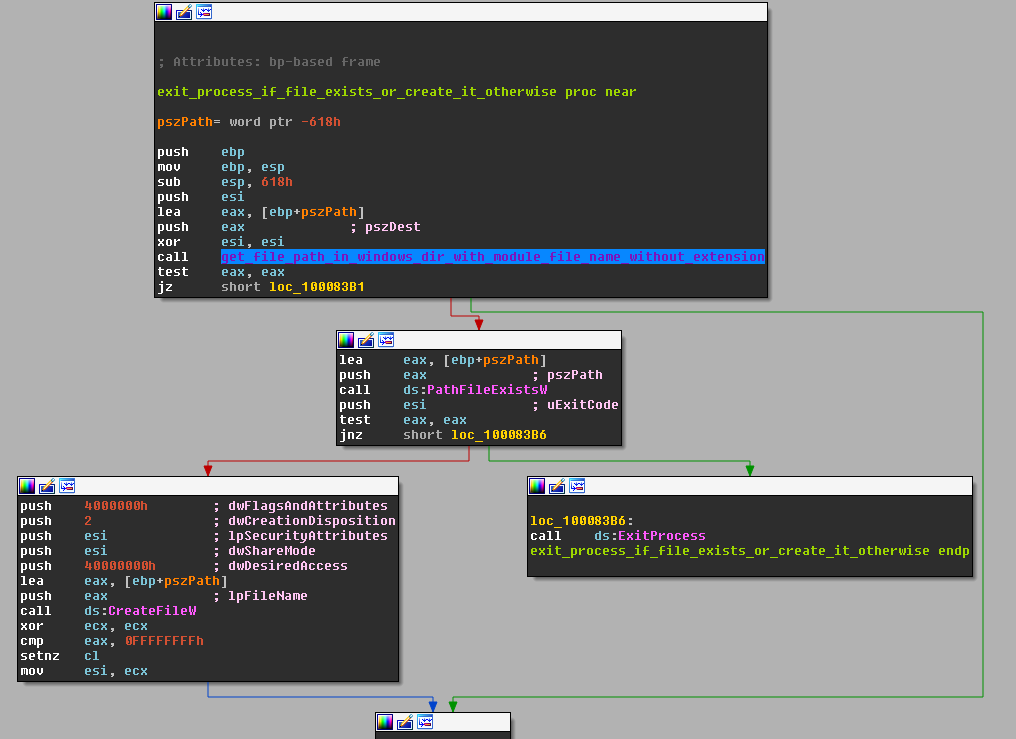Click the group nodes icon on the CreateFileW node

pos(67,486)
